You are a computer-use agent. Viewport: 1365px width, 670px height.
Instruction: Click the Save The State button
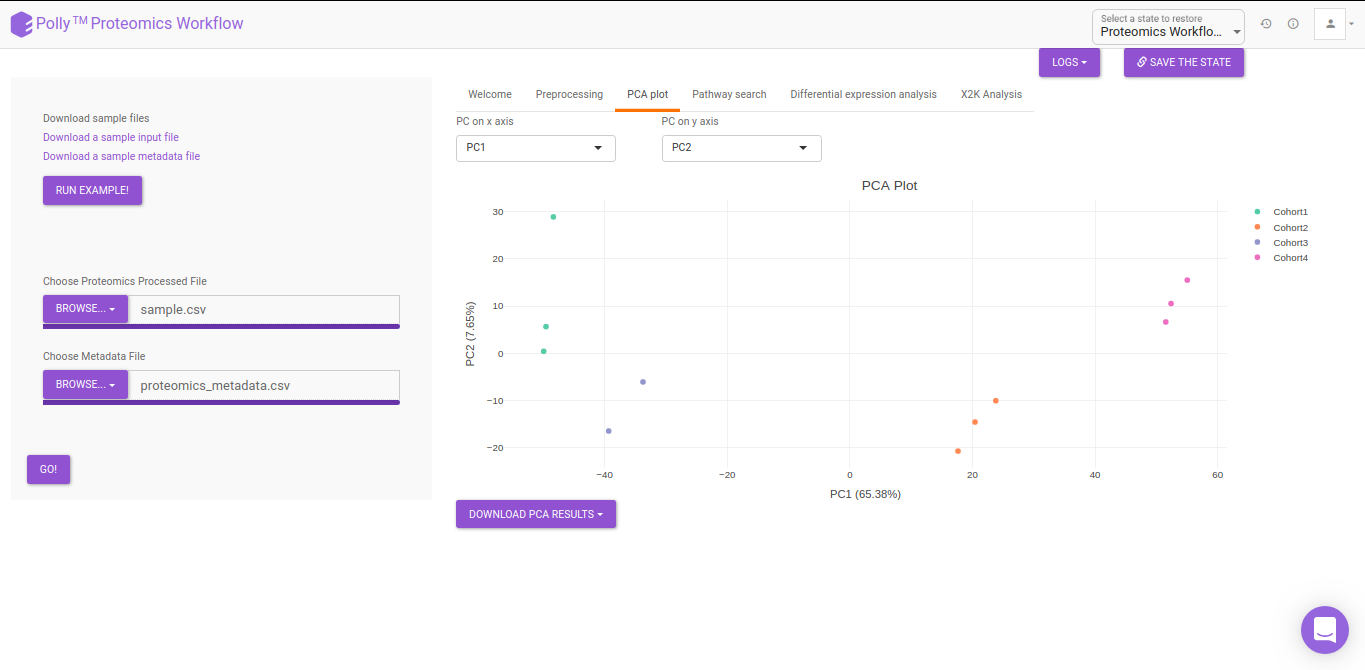[x=1184, y=62]
